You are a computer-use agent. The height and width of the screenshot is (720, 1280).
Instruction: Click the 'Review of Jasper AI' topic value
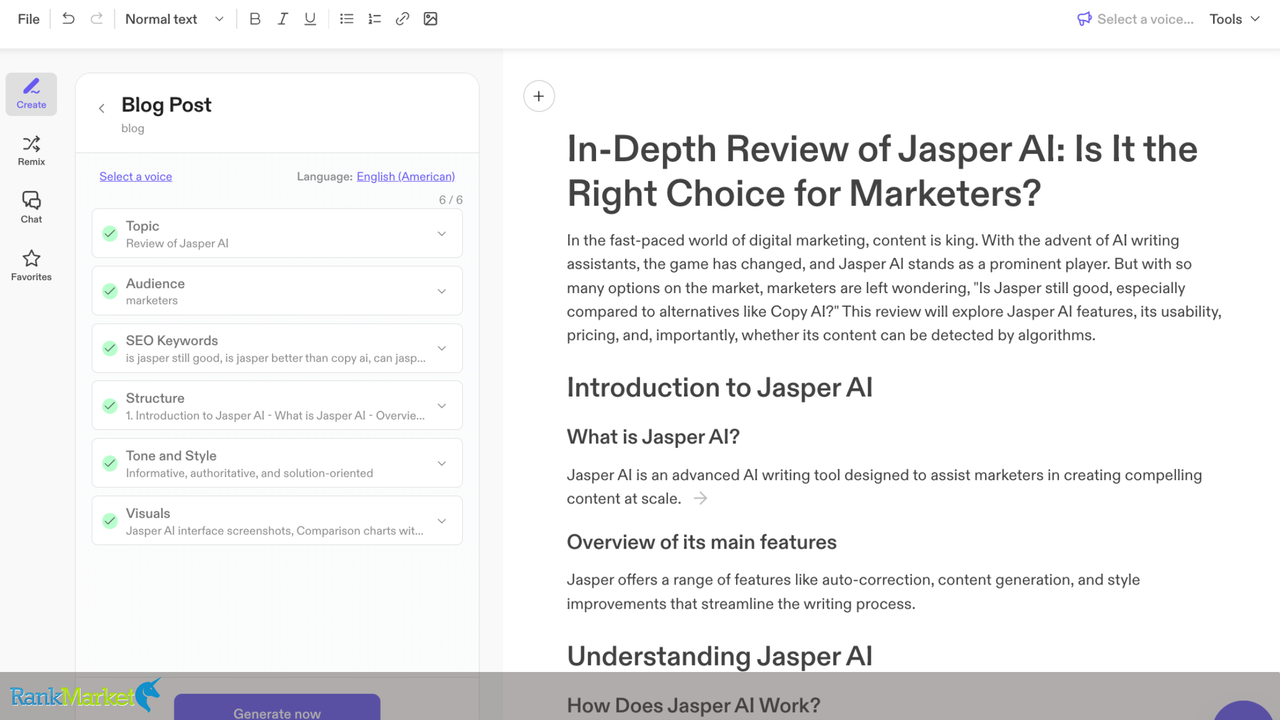177,243
